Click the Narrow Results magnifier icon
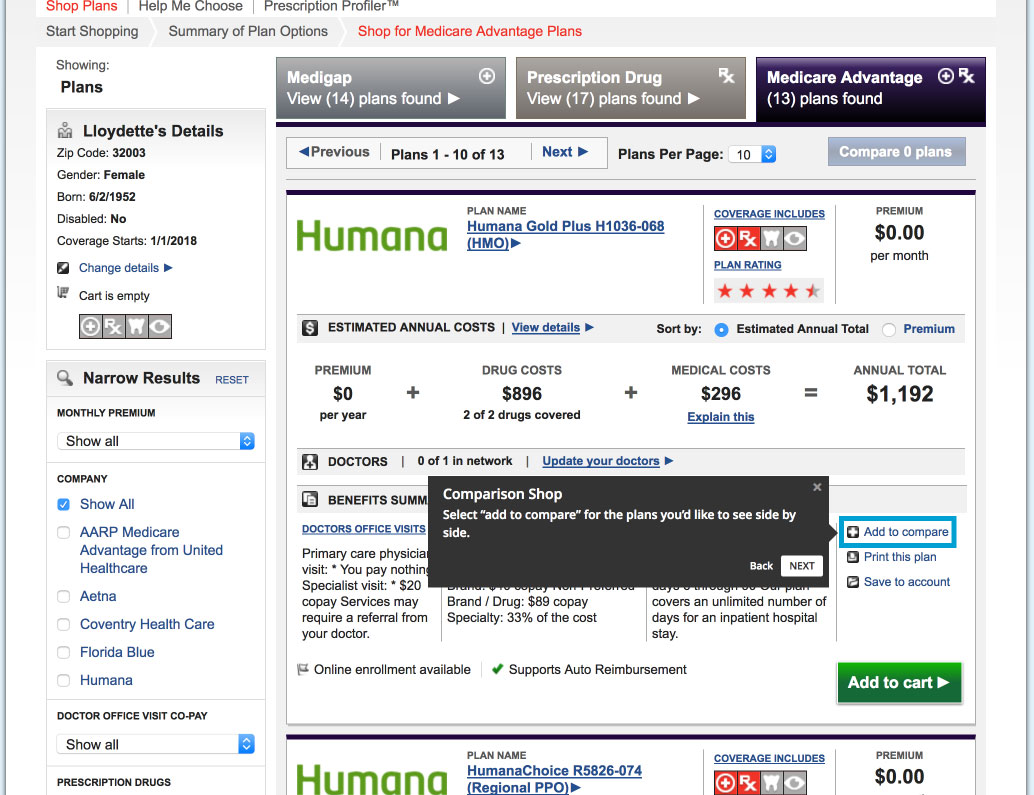1034x795 pixels. pos(65,378)
